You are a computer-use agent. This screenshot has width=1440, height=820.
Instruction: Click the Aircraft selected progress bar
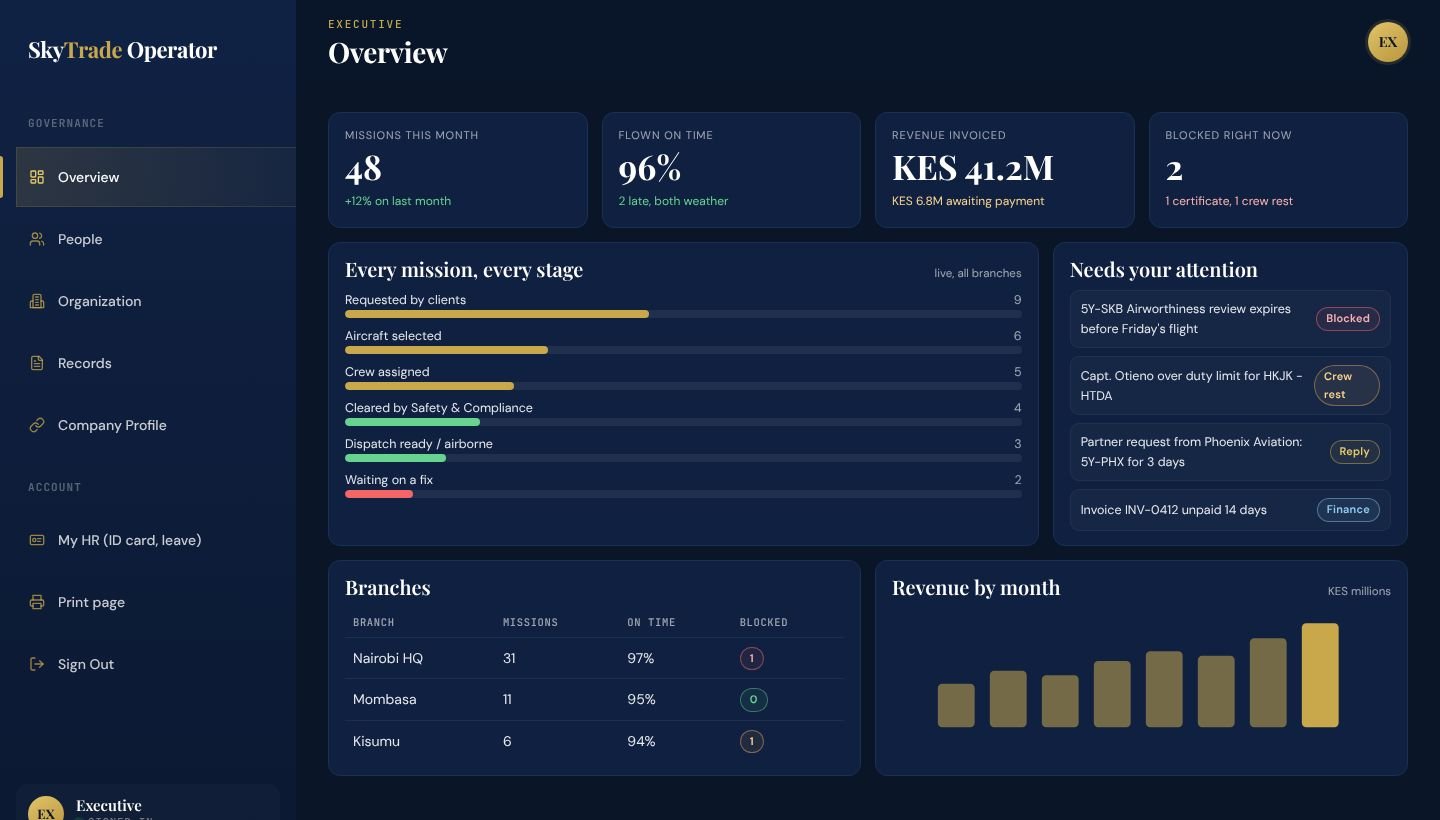coord(683,350)
